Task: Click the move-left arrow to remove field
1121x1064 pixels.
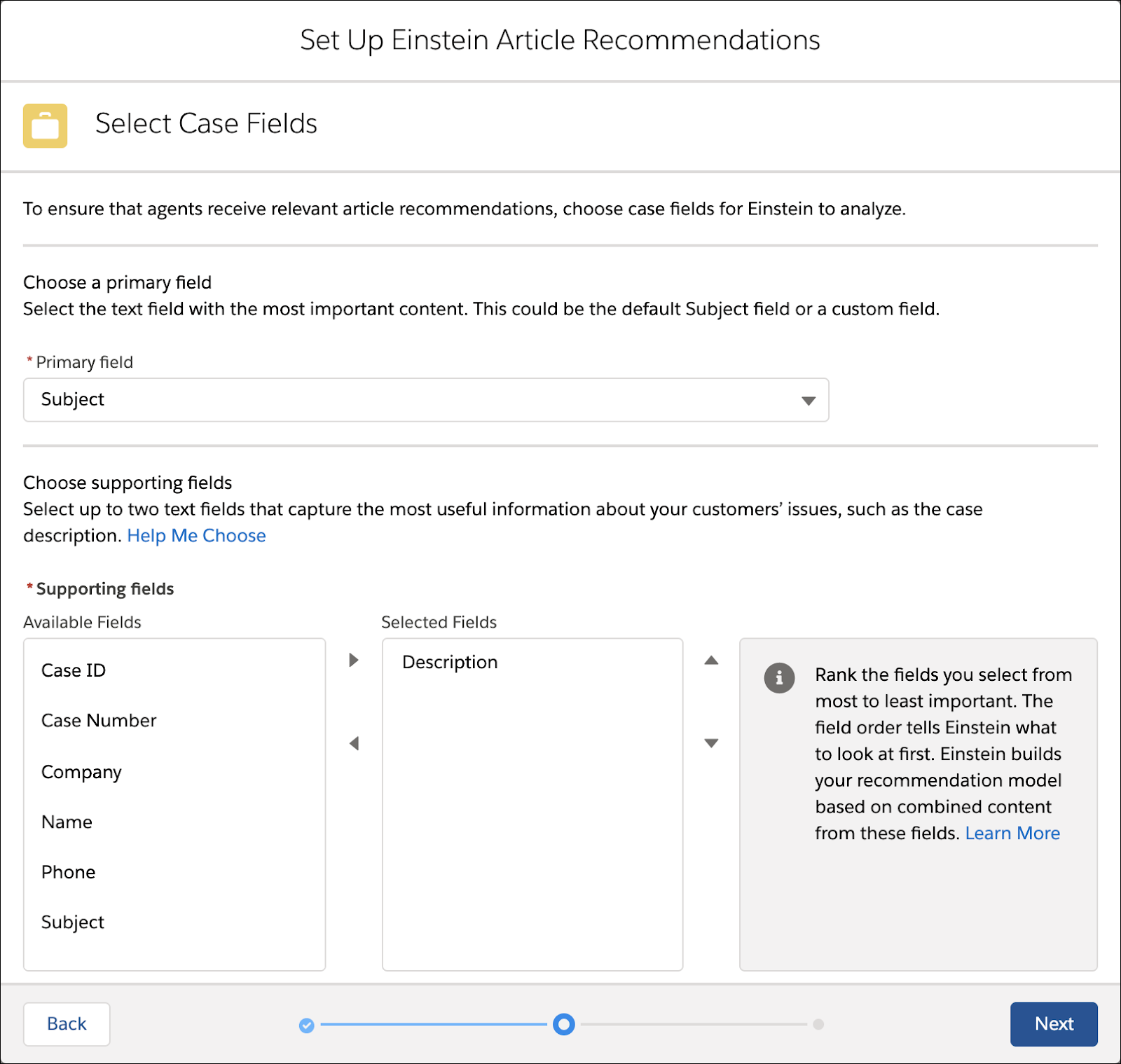Action: click(354, 743)
